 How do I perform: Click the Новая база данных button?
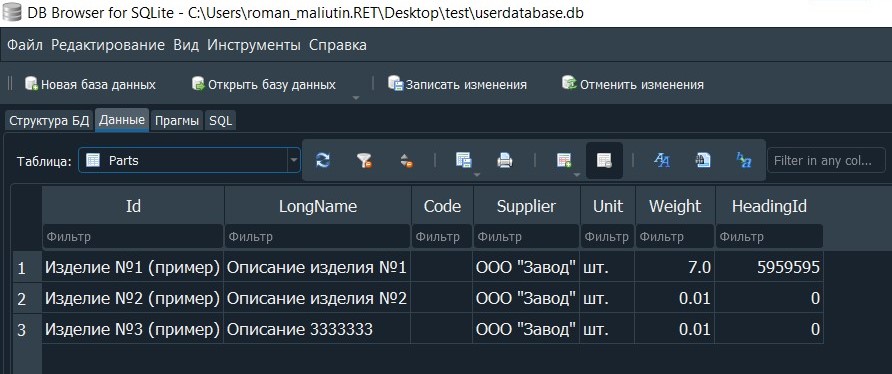[90, 84]
